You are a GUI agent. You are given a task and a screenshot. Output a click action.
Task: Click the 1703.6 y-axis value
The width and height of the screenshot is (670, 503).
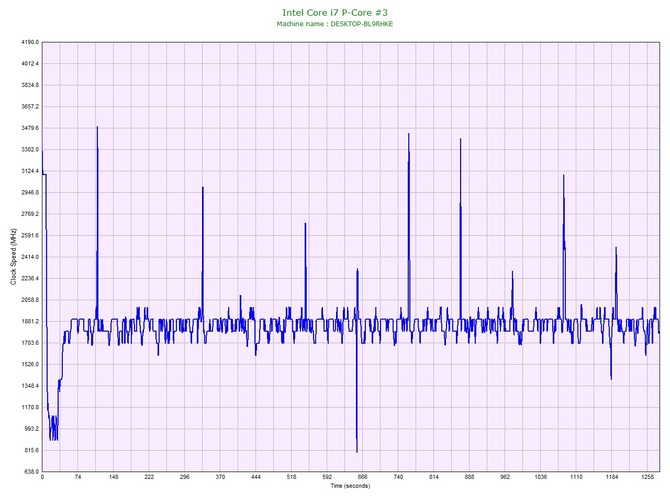coord(30,343)
